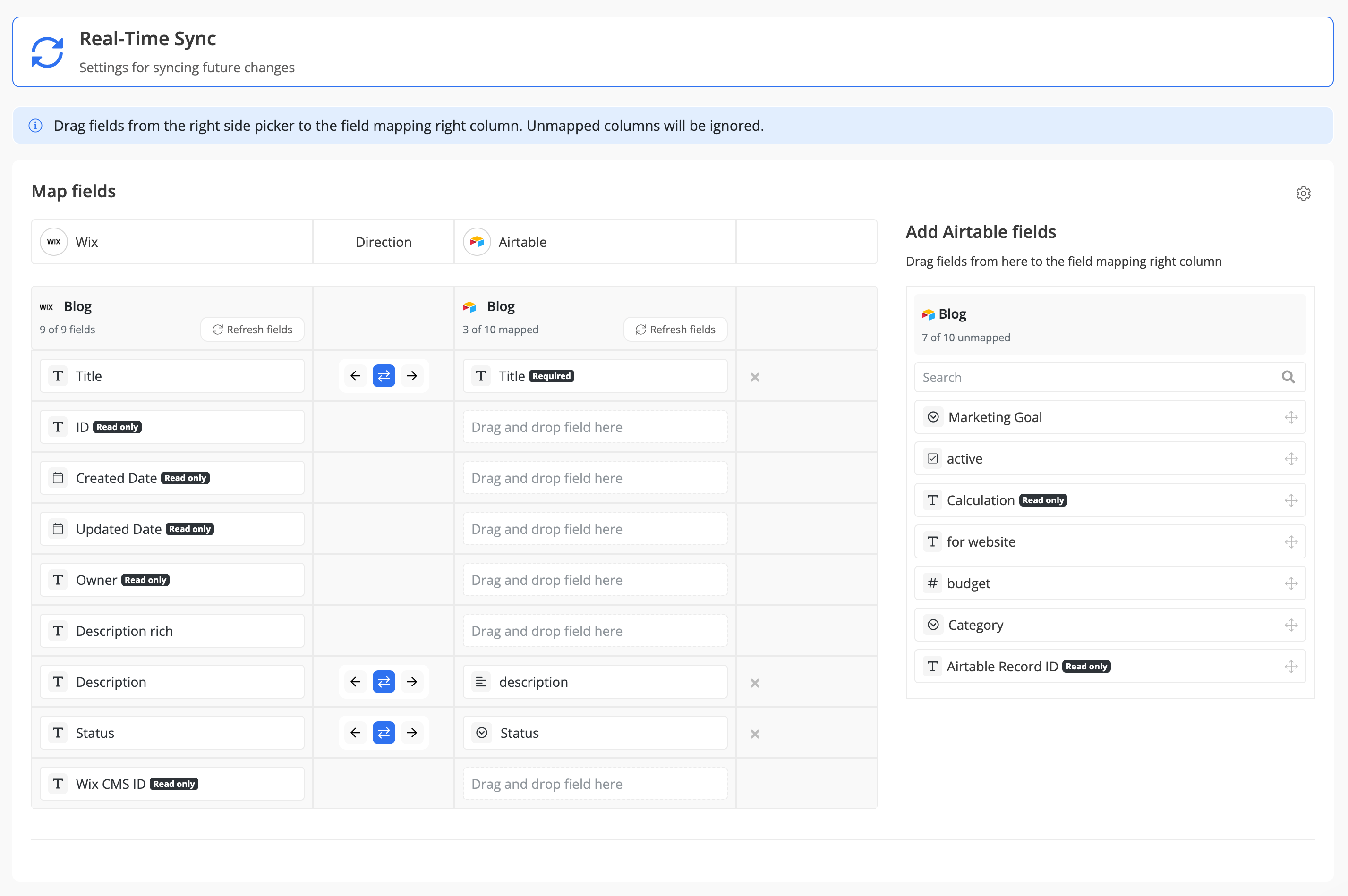Screen dimensions: 1348x896
Task: Select the Wix Status field
Action: click(172, 733)
